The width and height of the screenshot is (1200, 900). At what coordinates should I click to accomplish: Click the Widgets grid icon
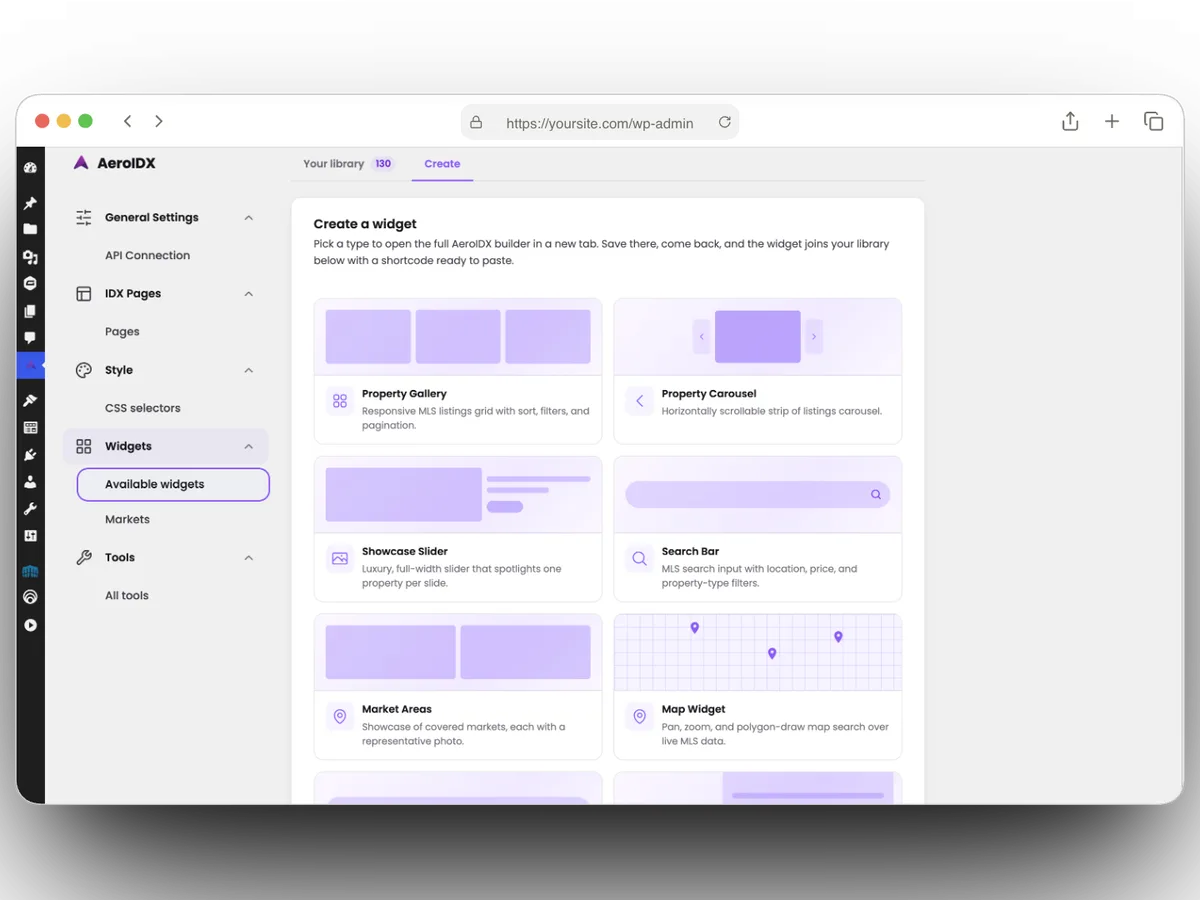(x=84, y=446)
